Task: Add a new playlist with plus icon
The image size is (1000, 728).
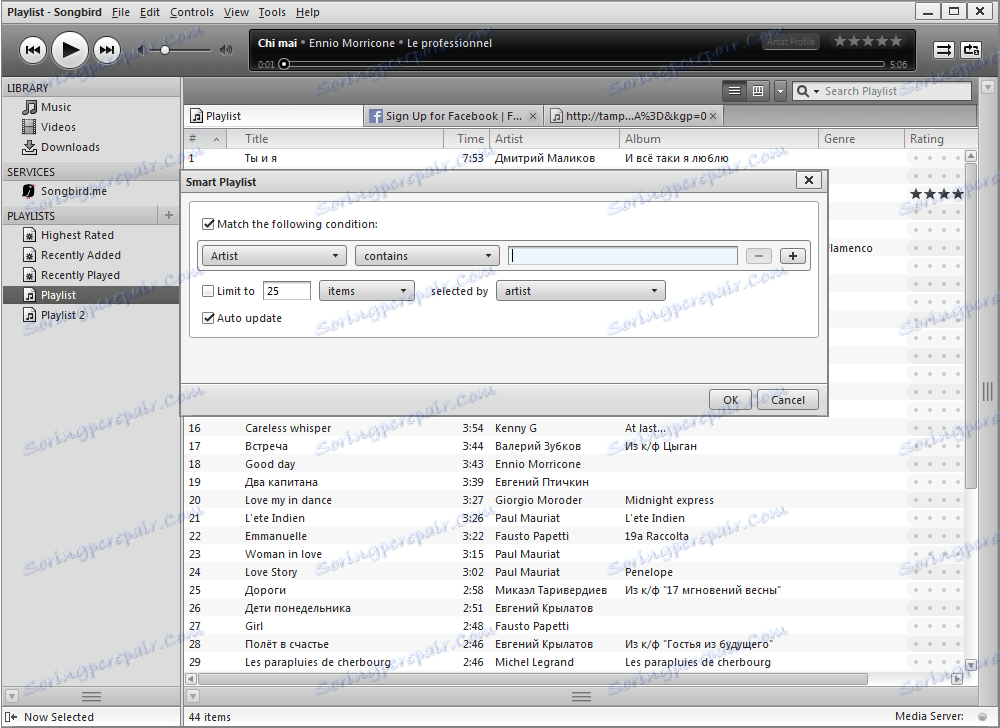Action: click(x=168, y=215)
